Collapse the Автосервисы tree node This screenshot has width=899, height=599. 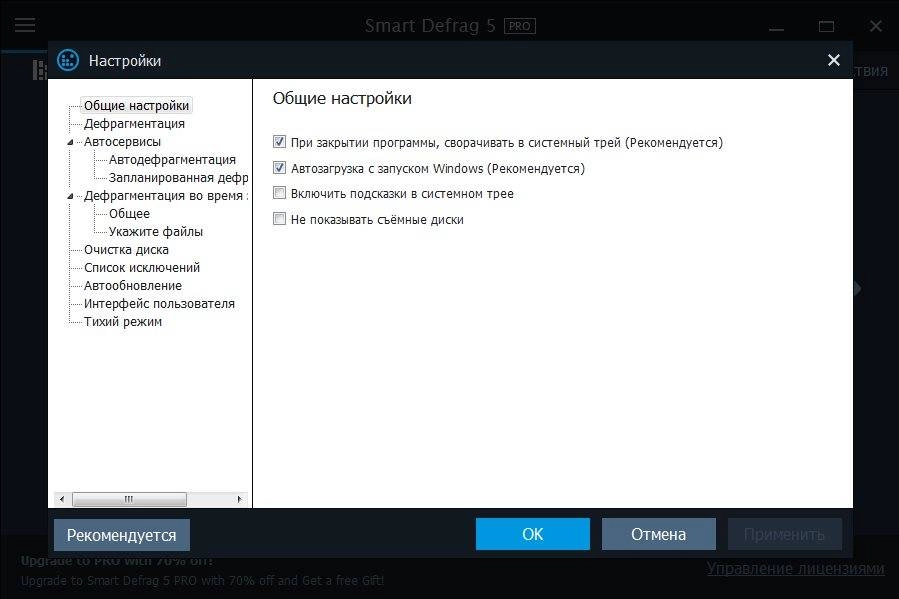(70, 142)
